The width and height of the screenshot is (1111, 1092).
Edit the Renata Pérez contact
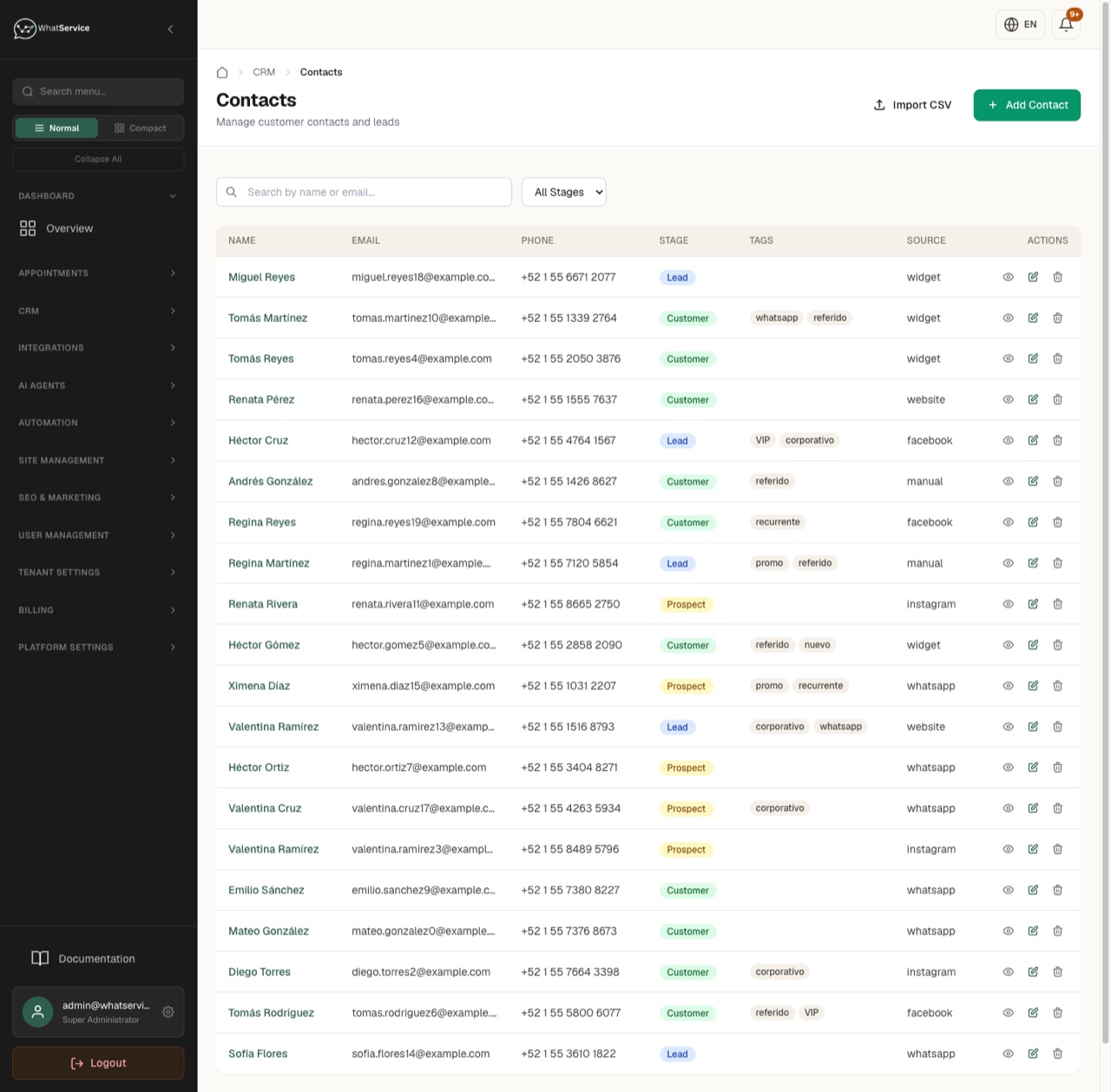(1033, 399)
